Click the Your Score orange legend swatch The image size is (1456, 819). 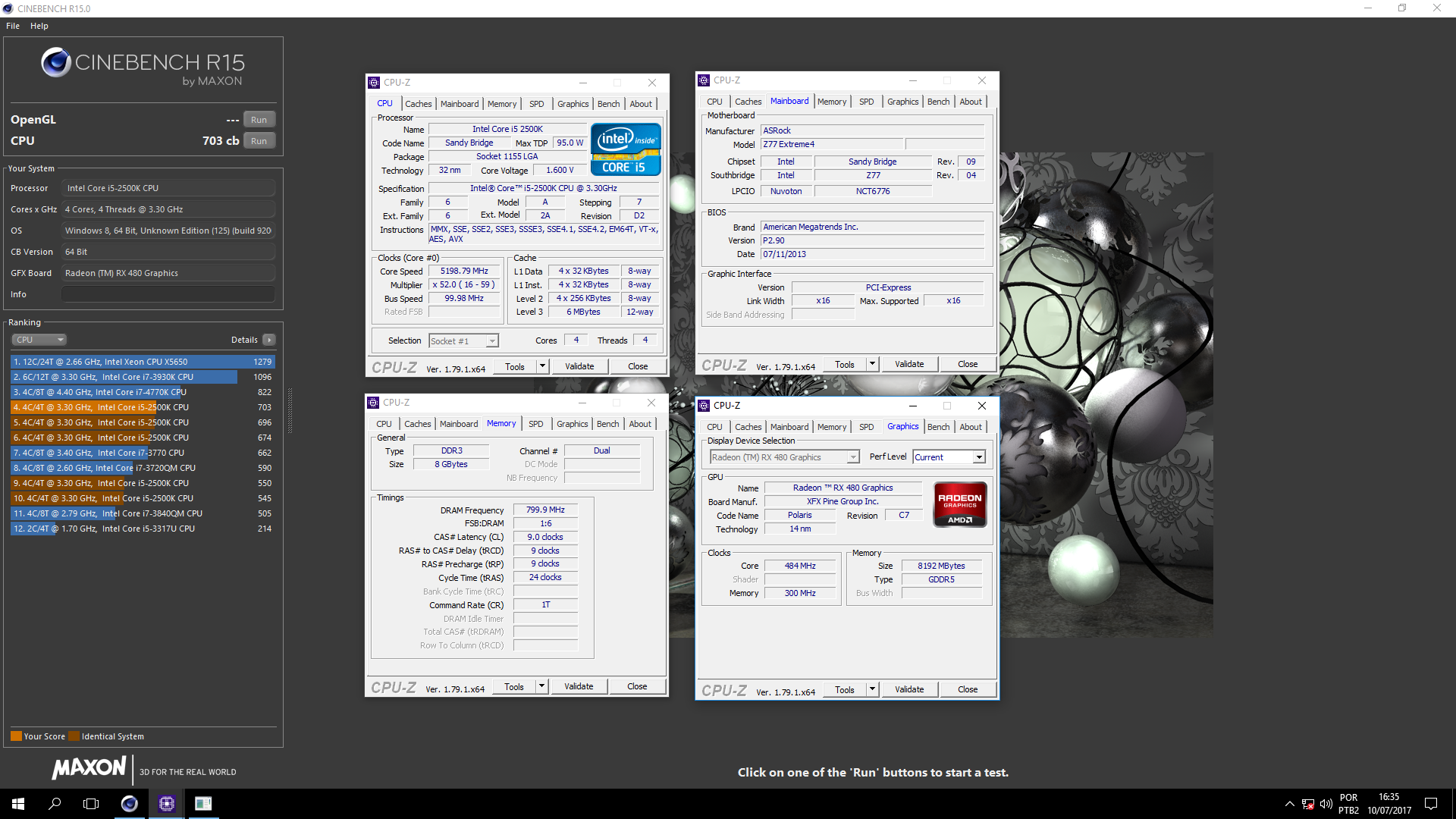[x=16, y=736]
